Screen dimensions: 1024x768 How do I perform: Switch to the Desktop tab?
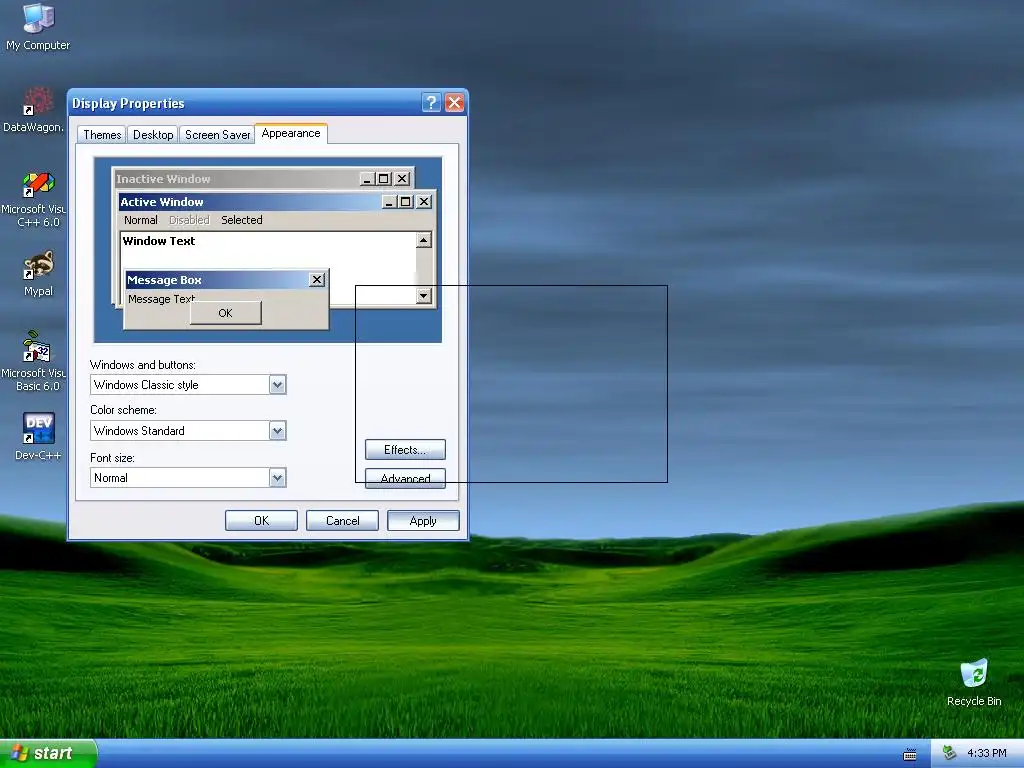(x=153, y=135)
